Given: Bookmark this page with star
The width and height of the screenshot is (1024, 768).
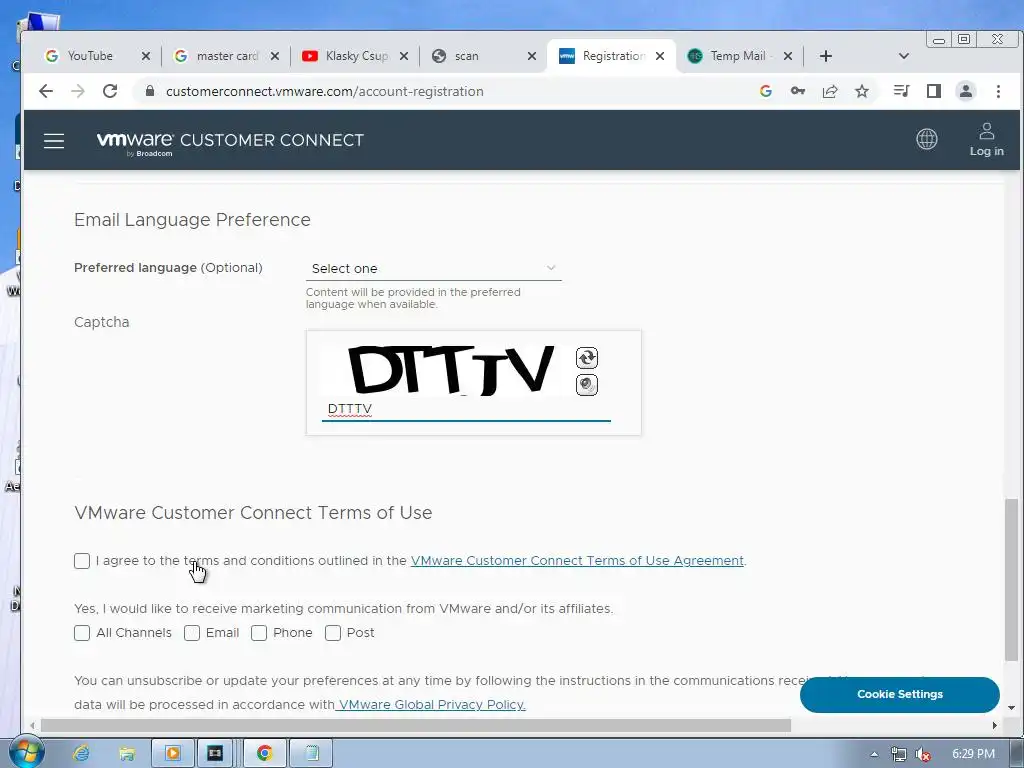Looking at the screenshot, I should 862,91.
